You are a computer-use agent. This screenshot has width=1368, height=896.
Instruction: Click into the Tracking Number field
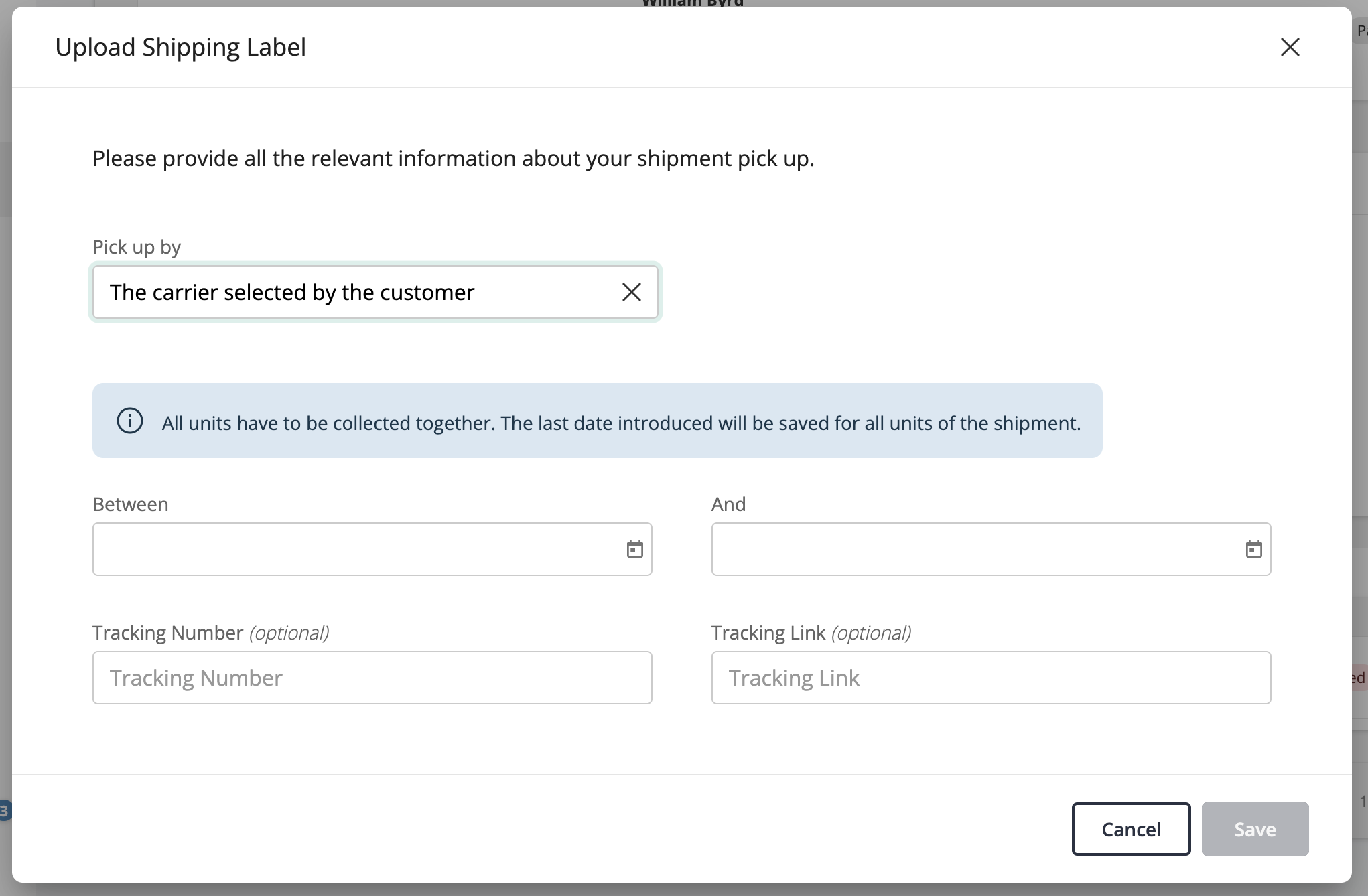tap(372, 678)
